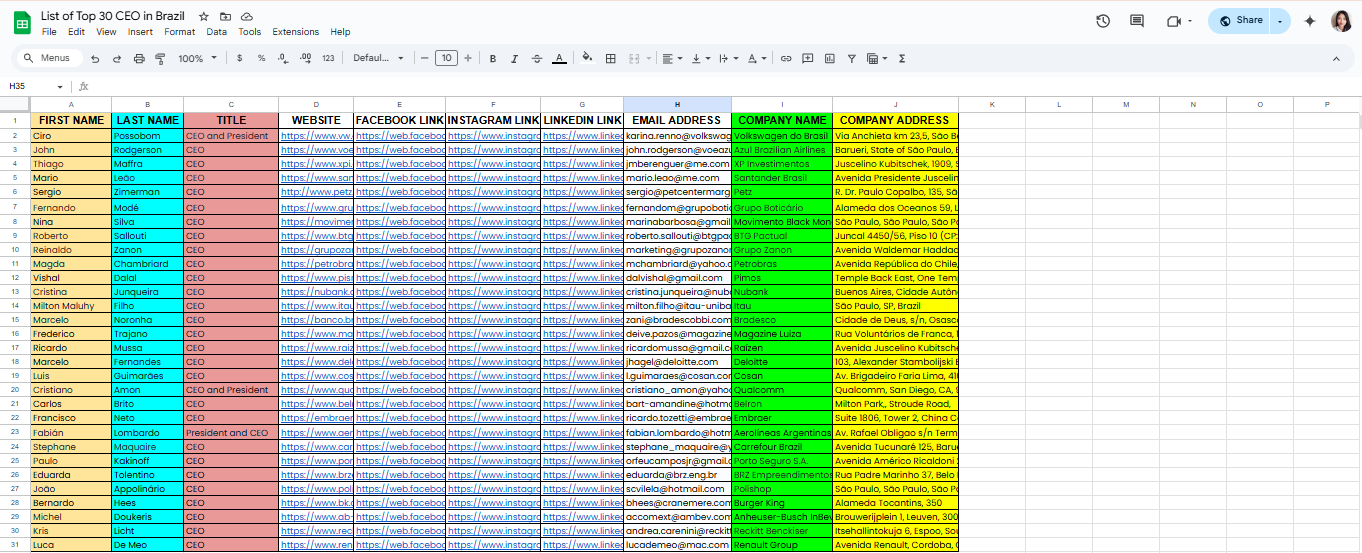The height and width of the screenshot is (553, 1362).
Task: Select row 15 header
Action: pyautogui.click(x=15, y=320)
